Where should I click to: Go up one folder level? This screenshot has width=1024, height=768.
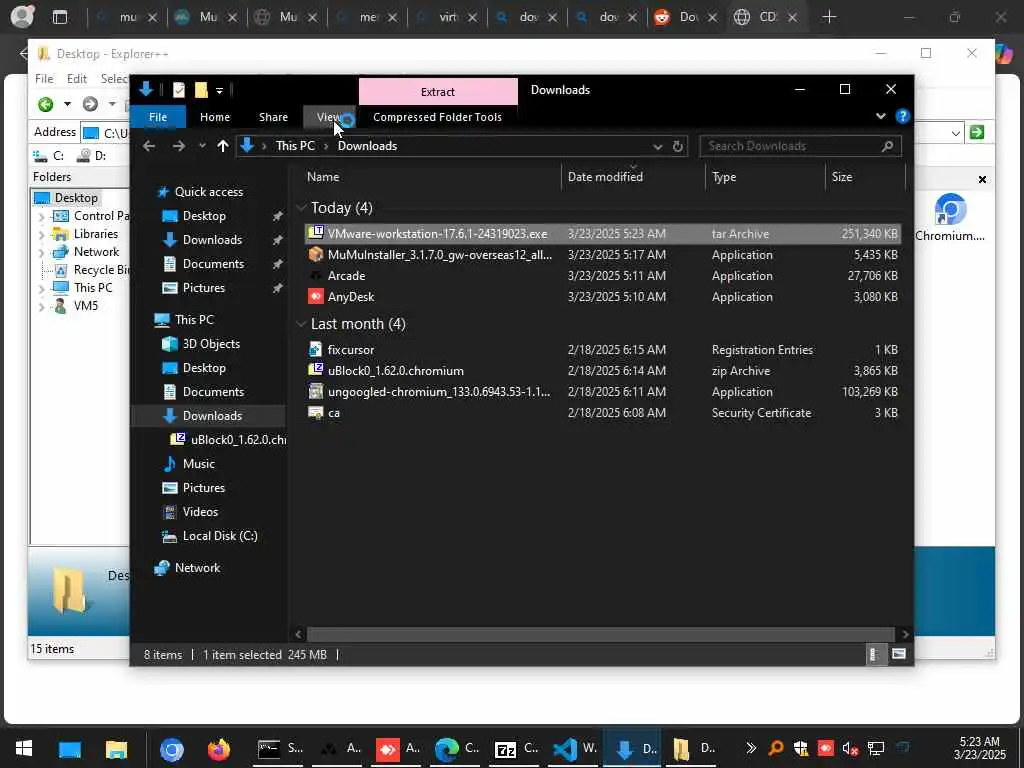[x=223, y=146]
